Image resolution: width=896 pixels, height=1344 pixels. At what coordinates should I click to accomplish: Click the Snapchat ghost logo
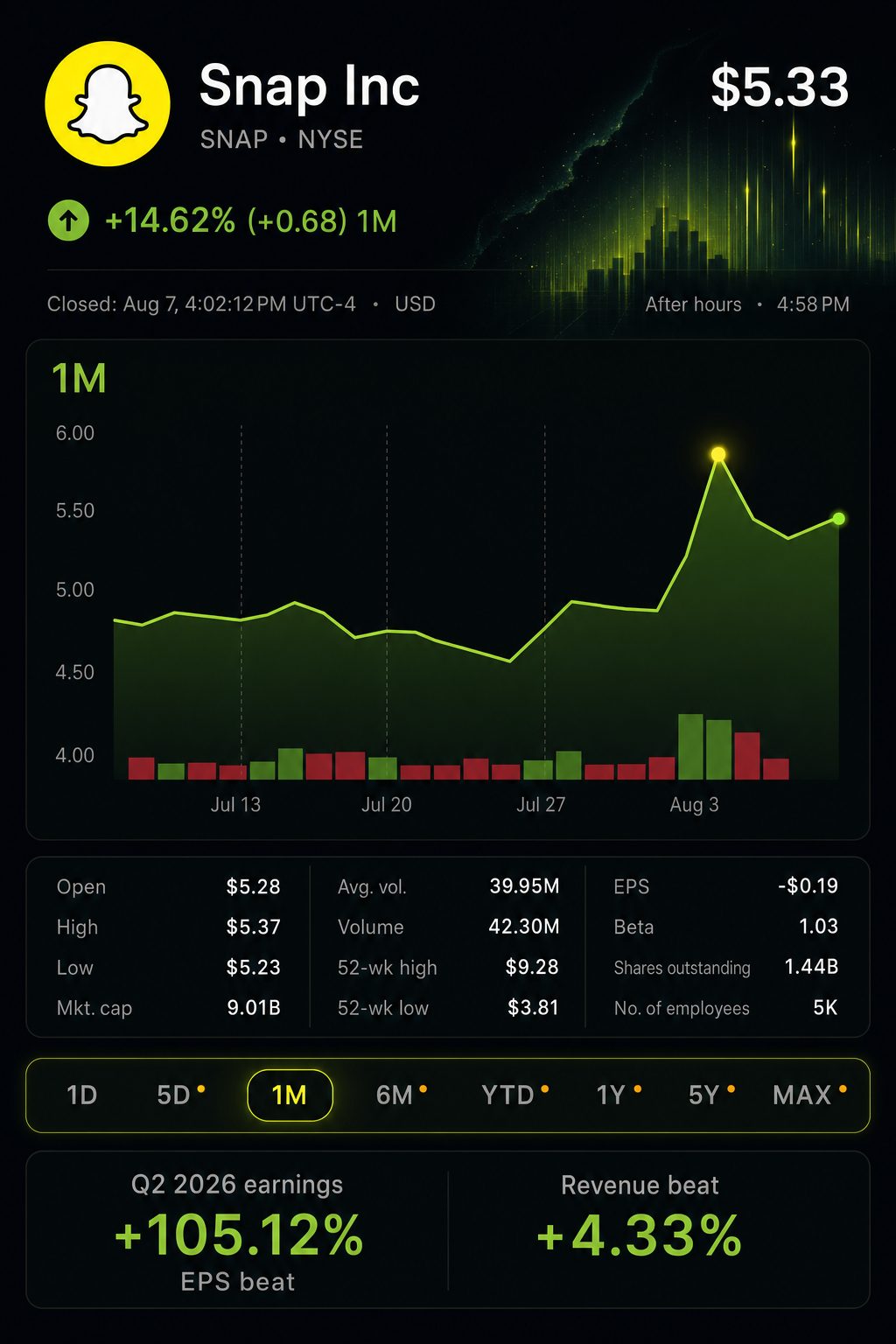[108, 103]
